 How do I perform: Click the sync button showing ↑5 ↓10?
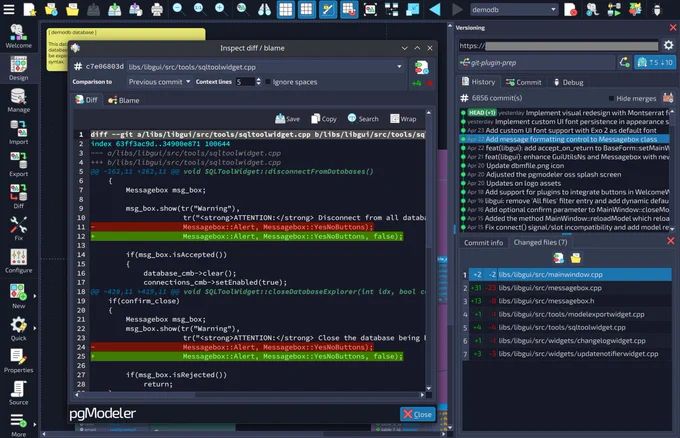click(655, 62)
